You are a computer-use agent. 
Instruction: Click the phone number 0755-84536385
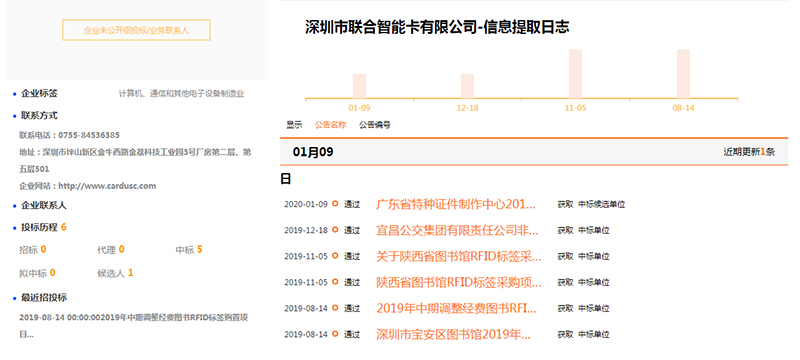point(89,135)
